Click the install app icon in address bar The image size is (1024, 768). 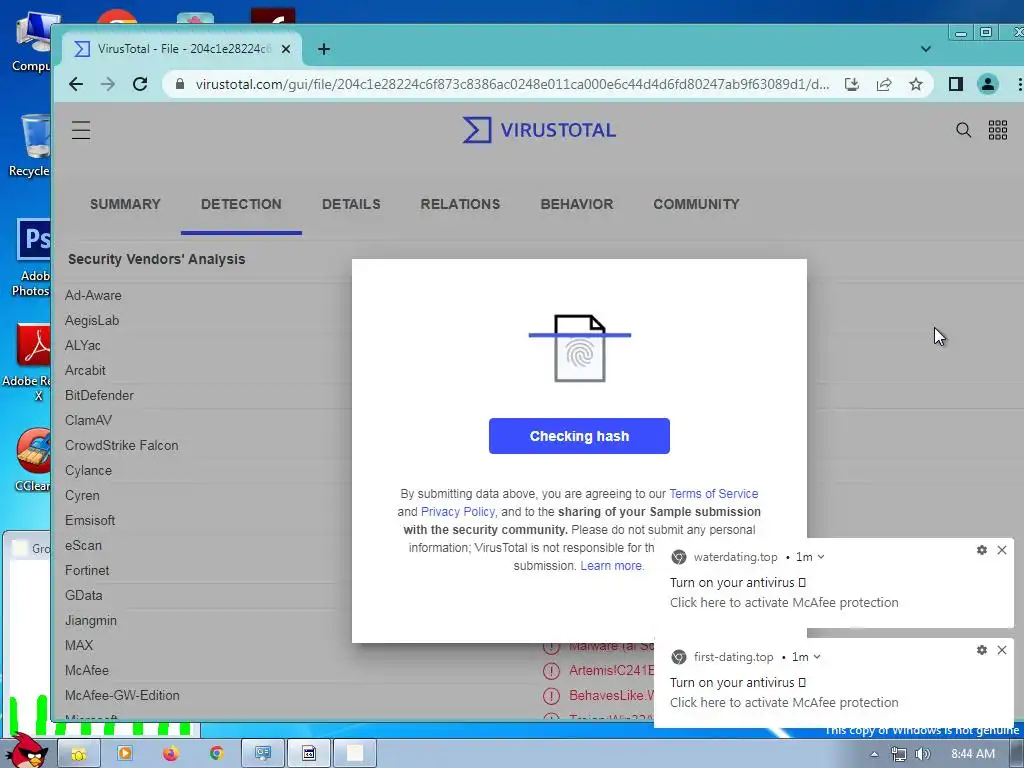click(852, 84)
